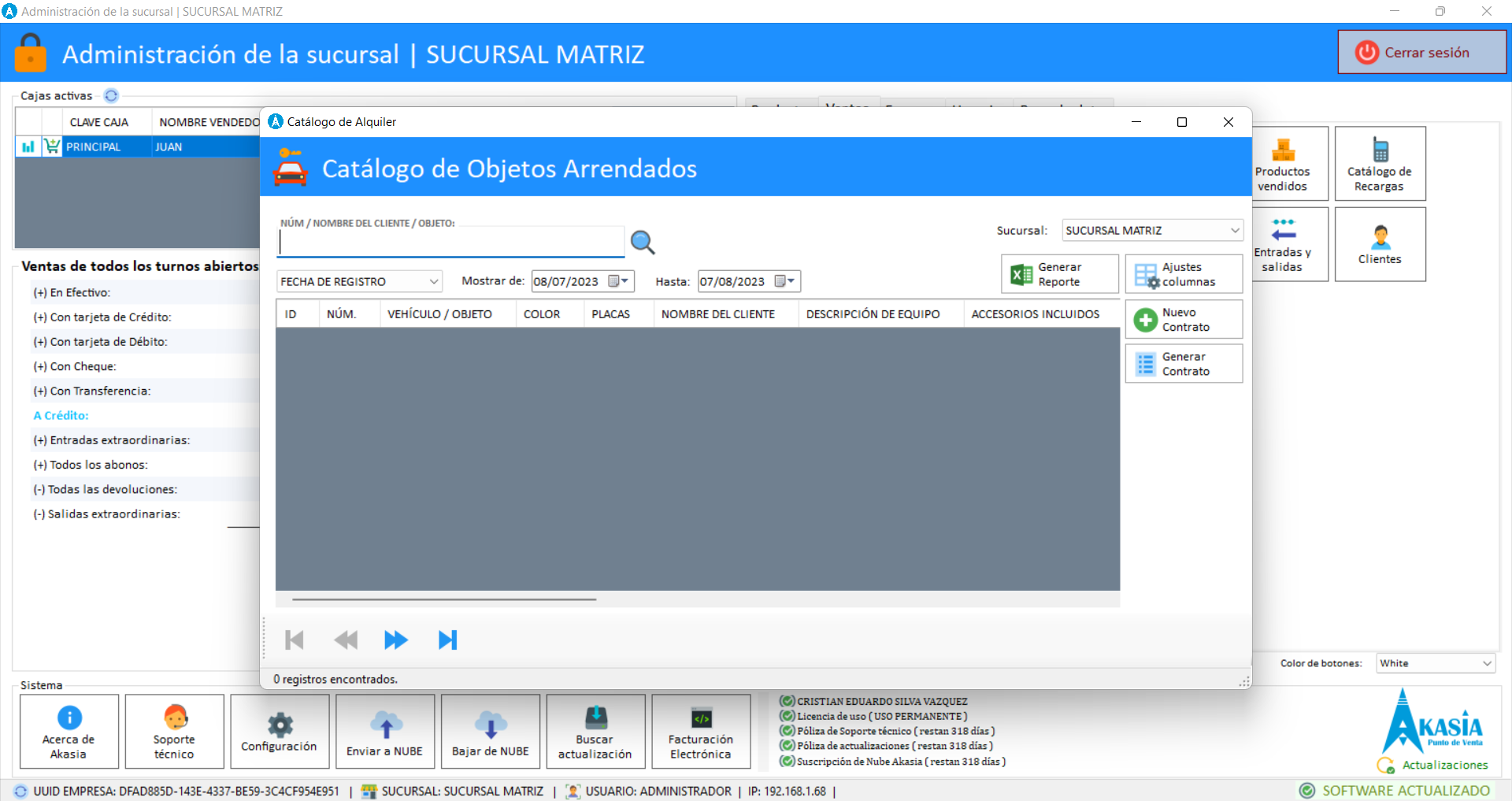The width and height of the screenshot is (1512, 801).
Task: Open the Color de botones dropdown
Action: tap(1486, 664)
